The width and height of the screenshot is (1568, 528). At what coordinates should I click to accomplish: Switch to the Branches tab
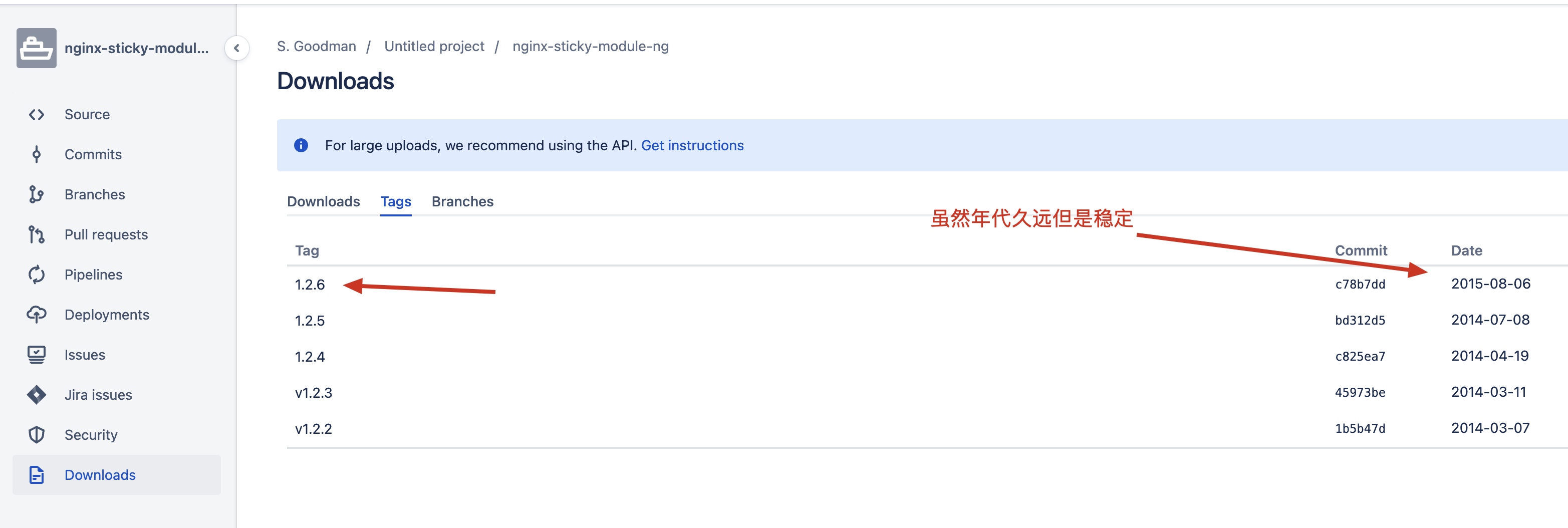tap(462, 201)
